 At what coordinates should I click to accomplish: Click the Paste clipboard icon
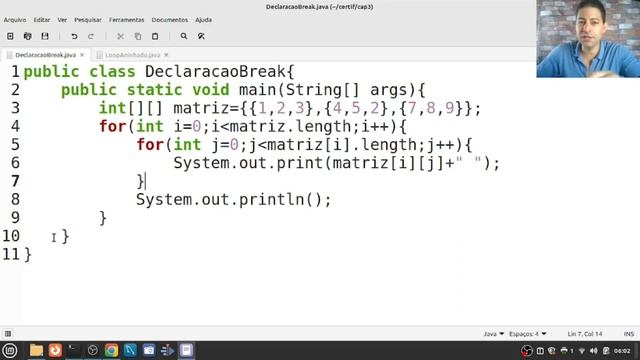click(155, 36)
